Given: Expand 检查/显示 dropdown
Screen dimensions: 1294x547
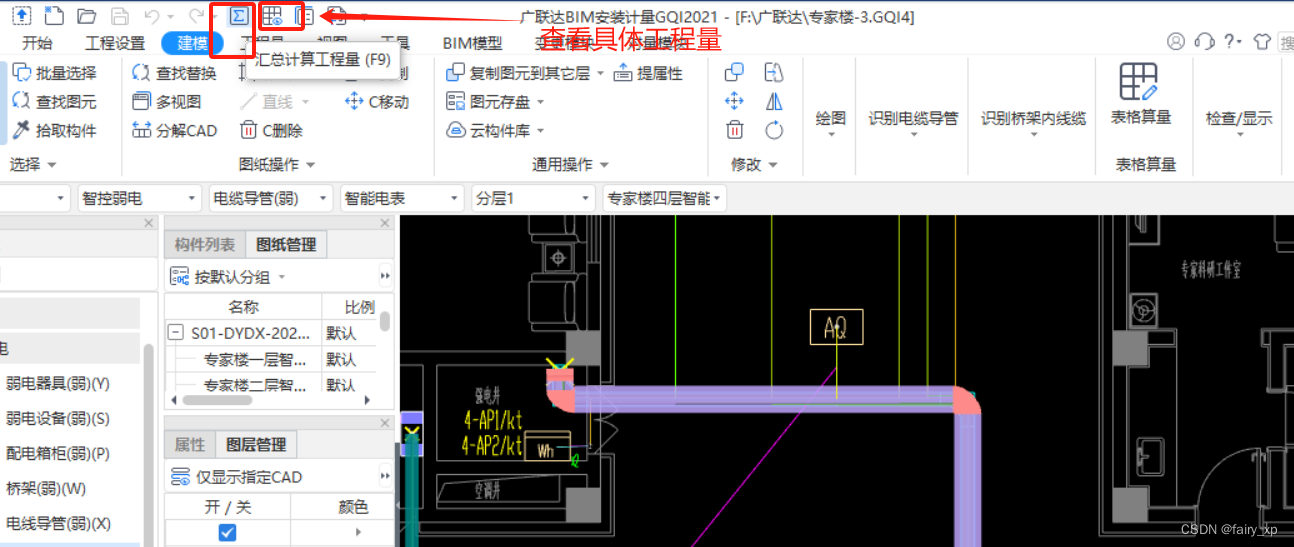Looking at the screenshot, I should coord(1239,136).
